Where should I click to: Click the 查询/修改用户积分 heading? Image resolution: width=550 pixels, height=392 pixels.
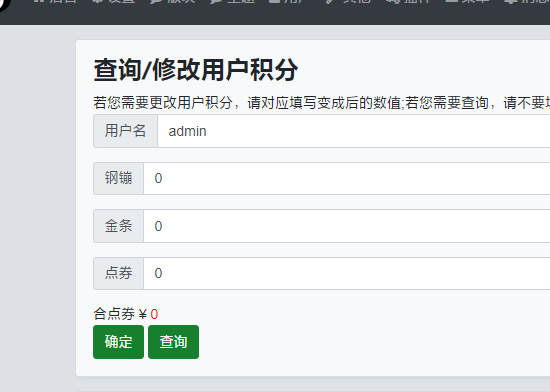(196, 70)
